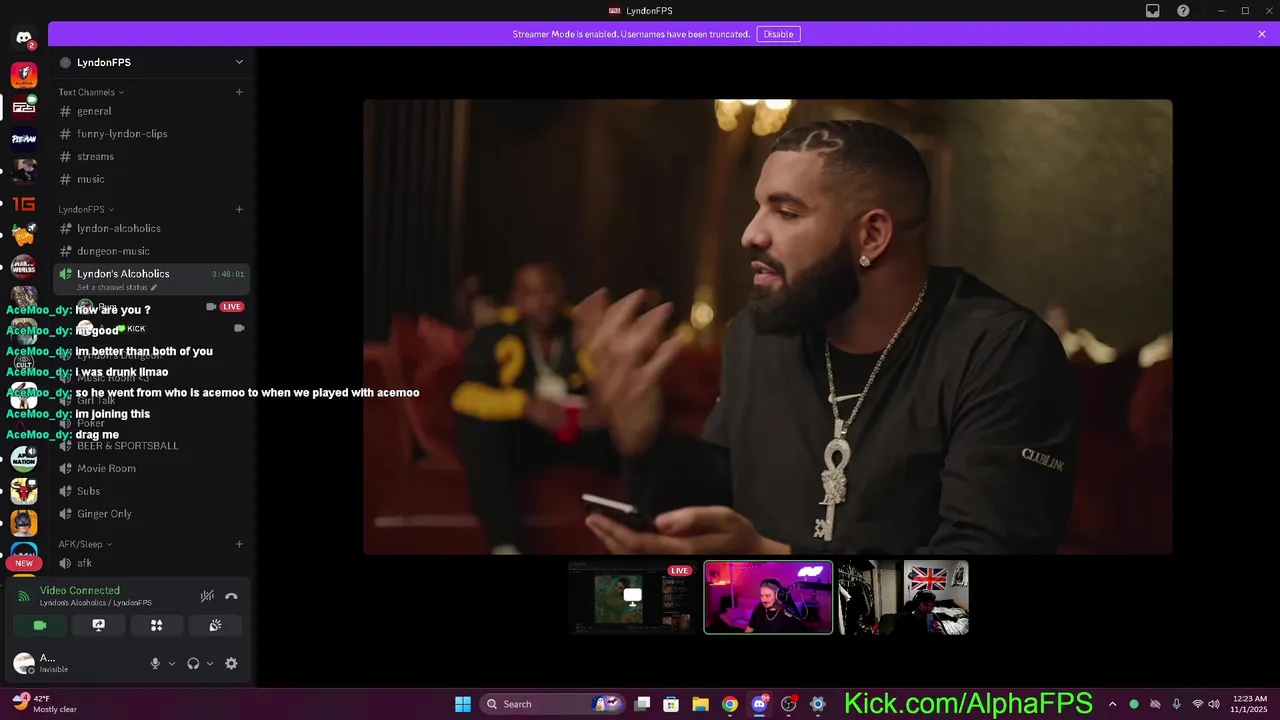
Task: Collapse the AFK/Sleep category
Action: (85, 544)
